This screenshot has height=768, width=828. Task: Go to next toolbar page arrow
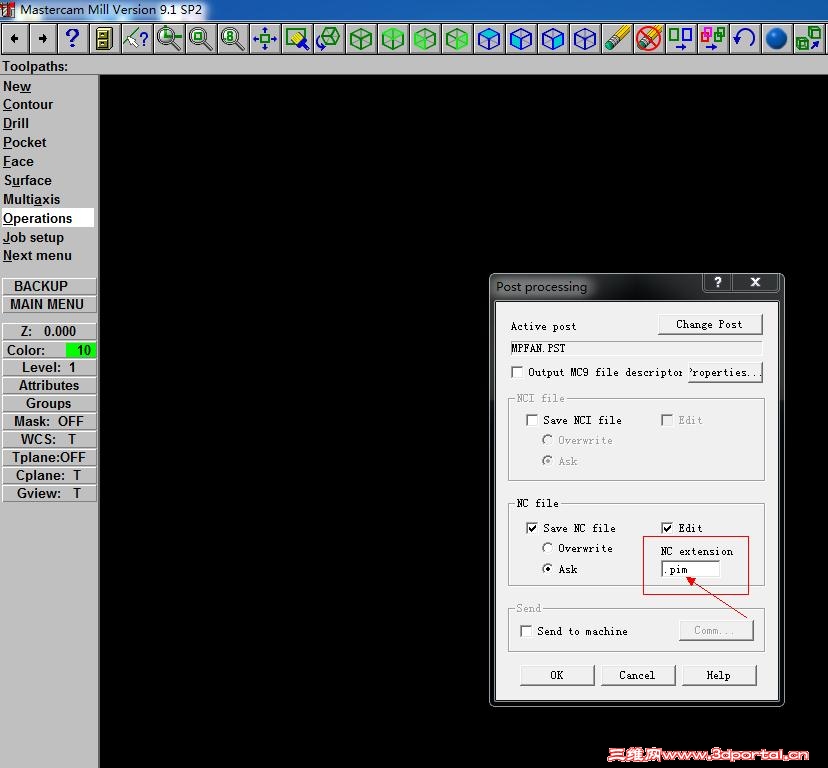(x=42, y=39)
